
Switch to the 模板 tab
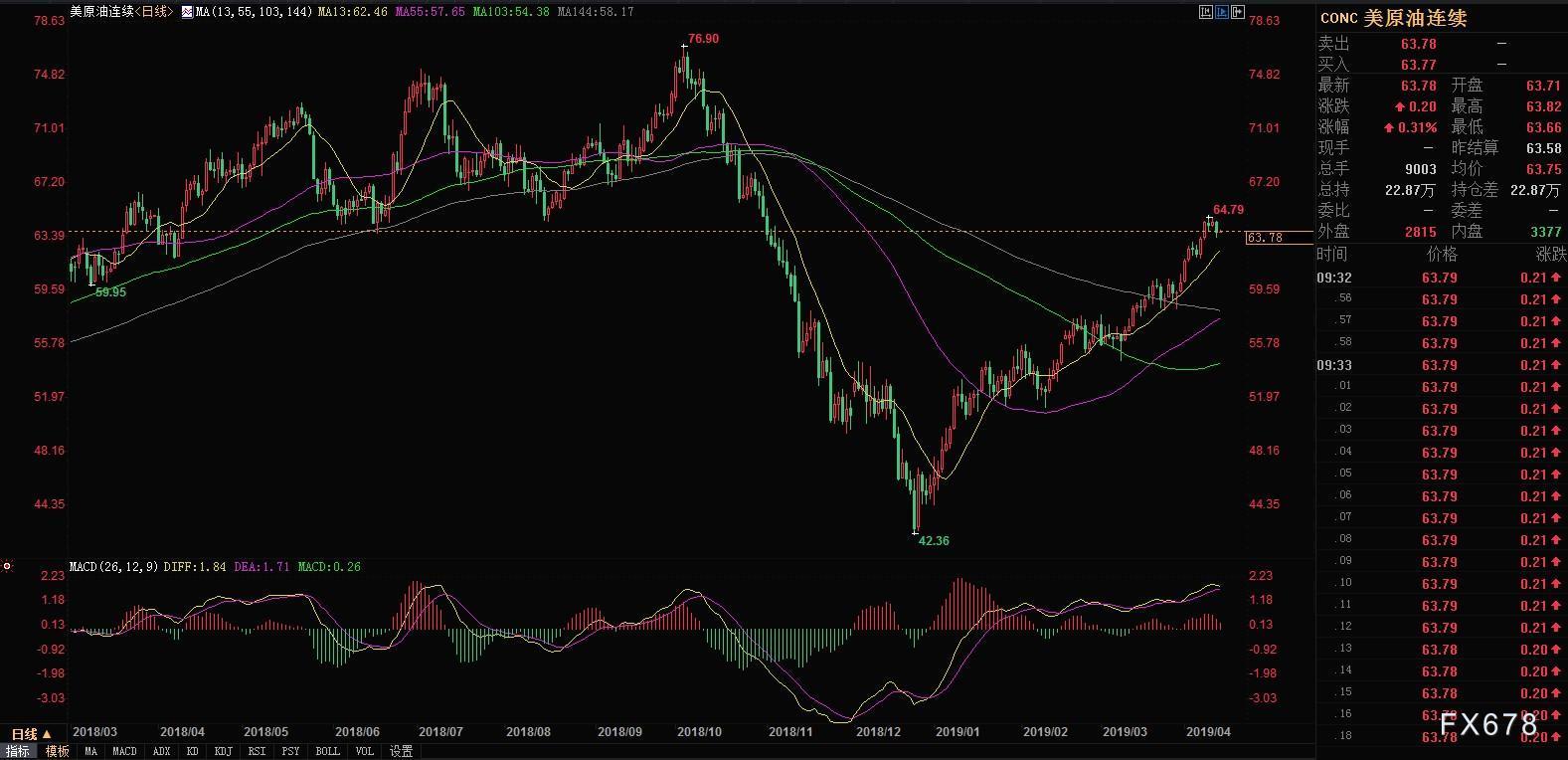click(x=58, y=751)
